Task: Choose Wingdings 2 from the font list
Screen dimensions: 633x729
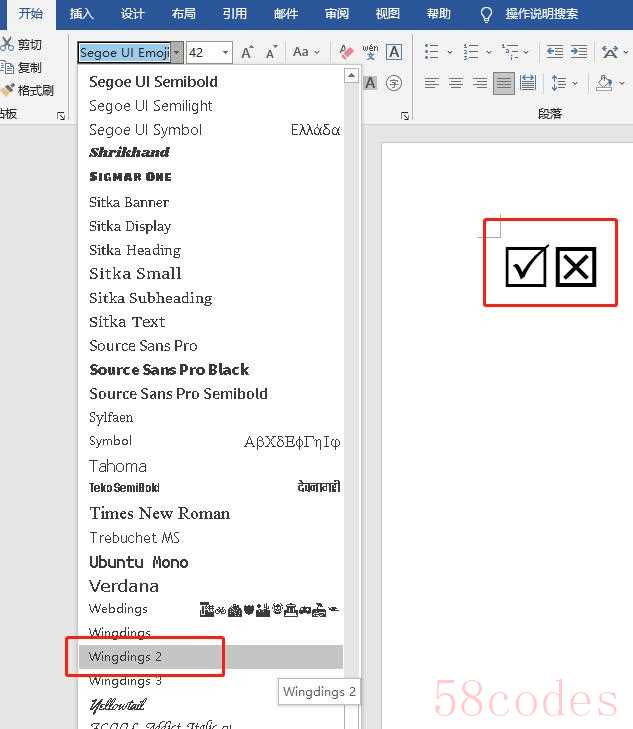Action: [211, 656]
